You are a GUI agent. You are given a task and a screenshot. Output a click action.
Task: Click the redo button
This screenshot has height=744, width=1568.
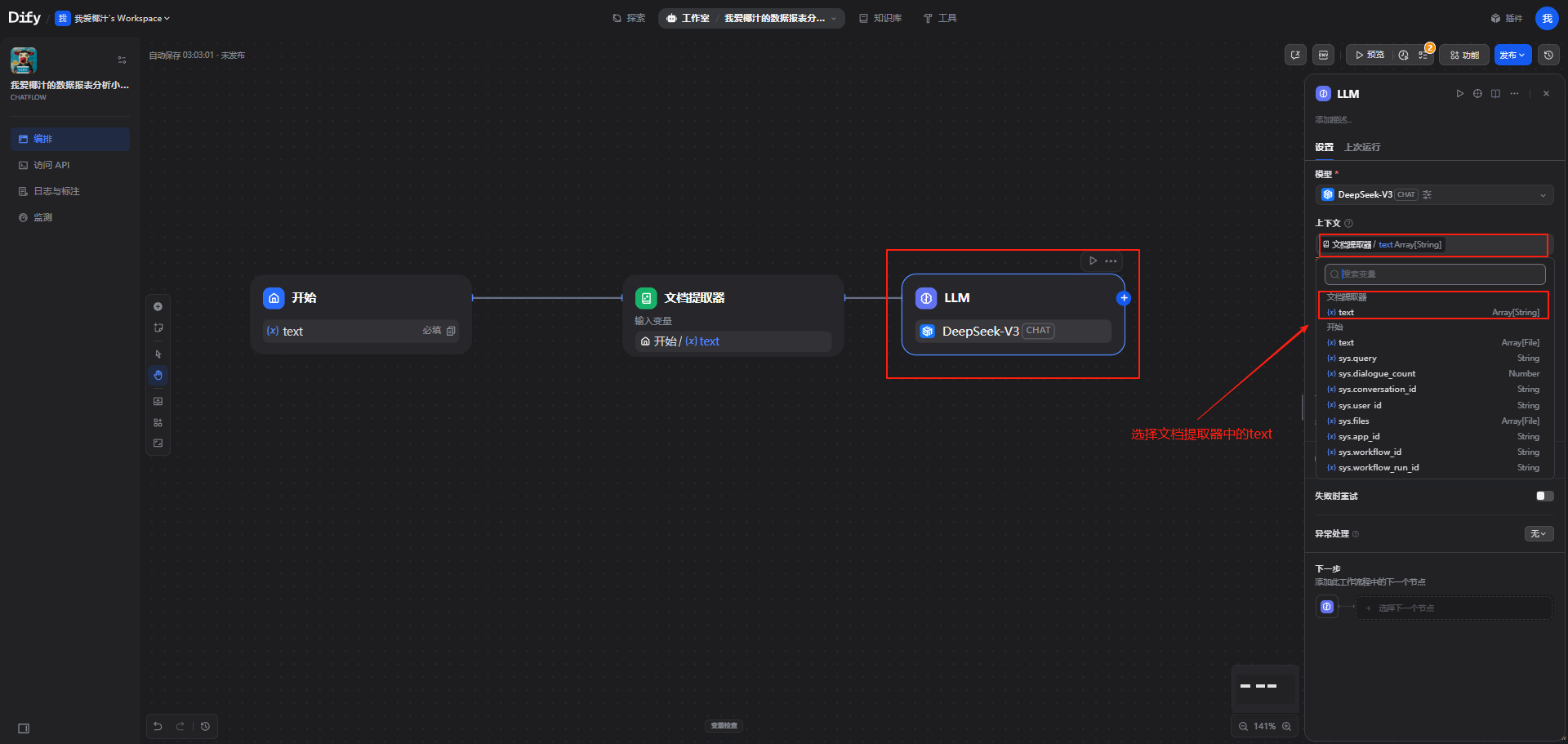[x=180, y=726]
